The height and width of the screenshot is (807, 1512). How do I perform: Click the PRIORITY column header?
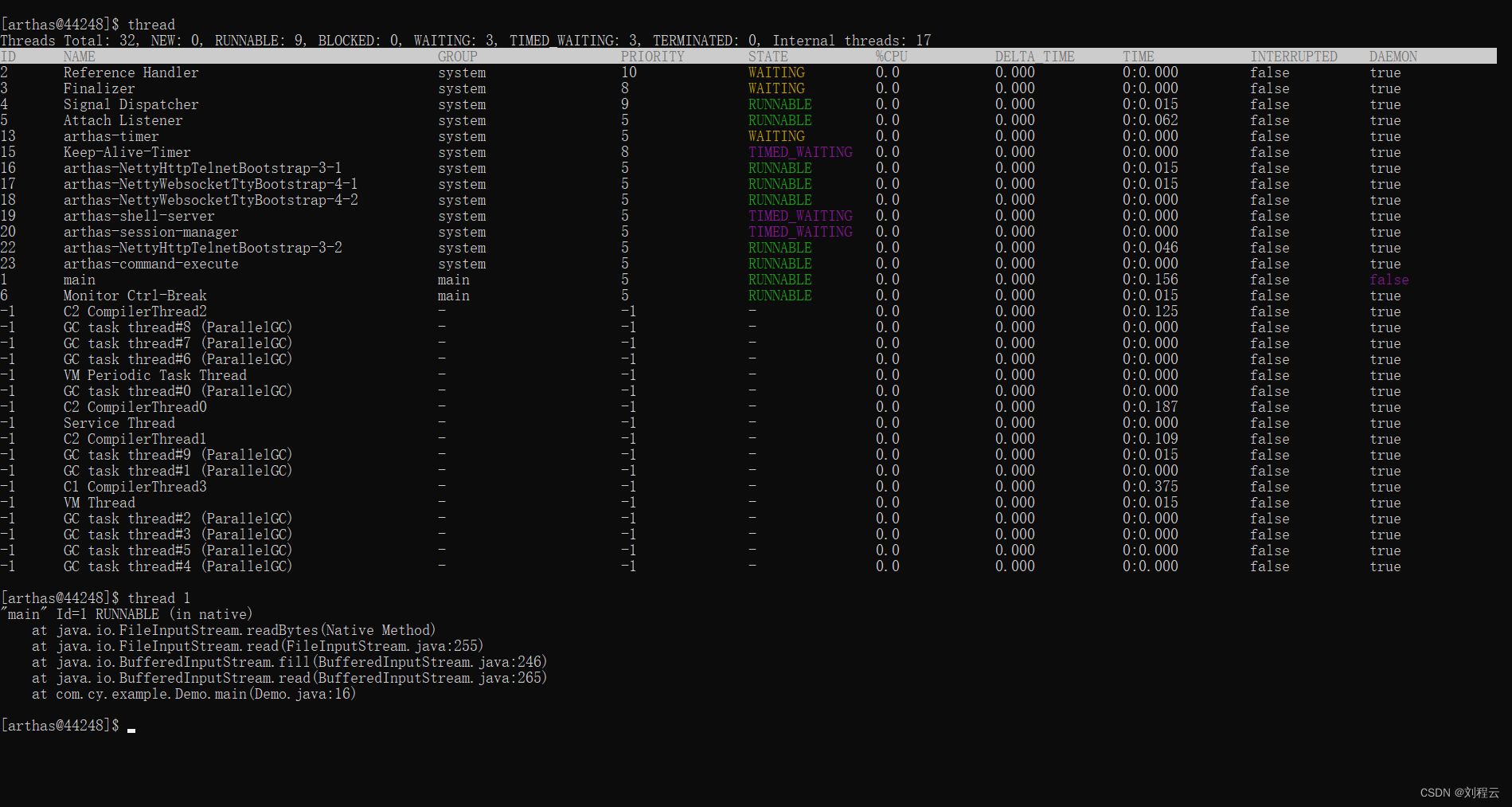point(653,57)
